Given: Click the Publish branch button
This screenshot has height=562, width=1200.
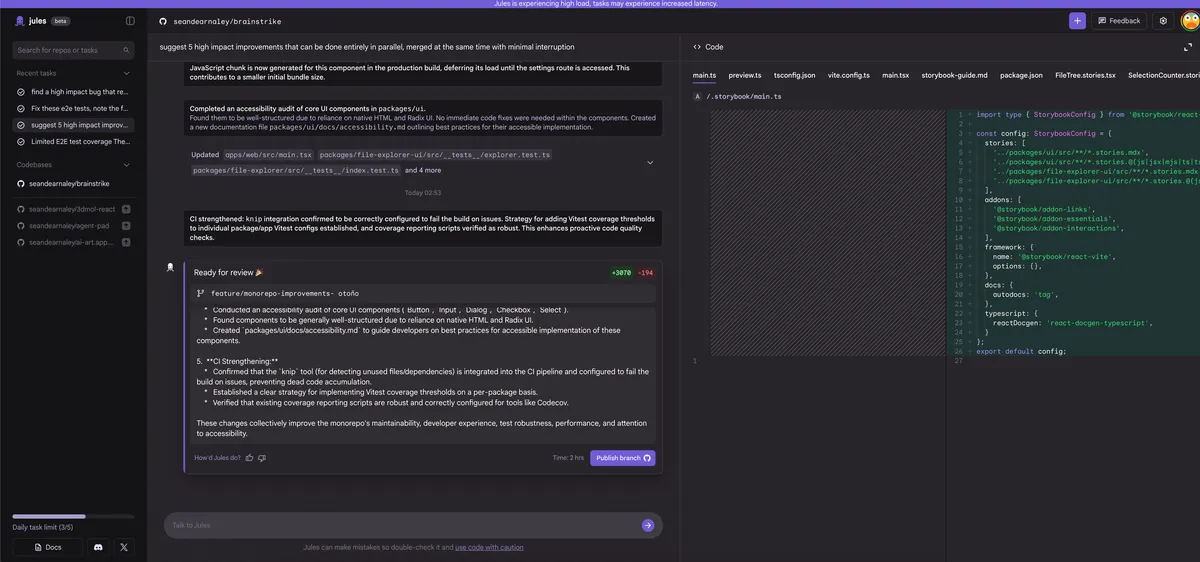Looking at the screenshot, I should [x=622, y=458].
